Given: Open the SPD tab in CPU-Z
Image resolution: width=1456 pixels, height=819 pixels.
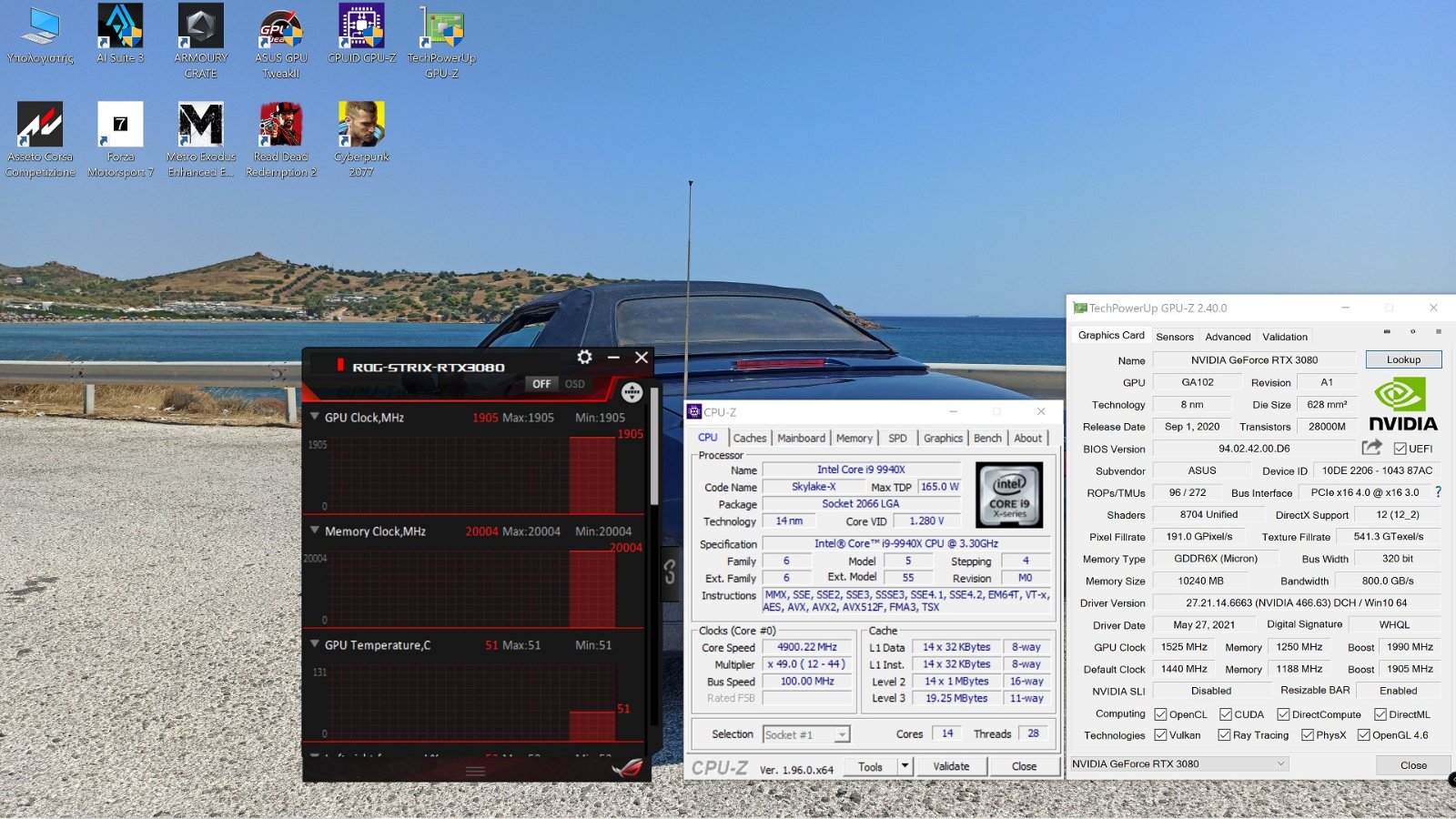Looking at the screenshot, I should 897,438.
